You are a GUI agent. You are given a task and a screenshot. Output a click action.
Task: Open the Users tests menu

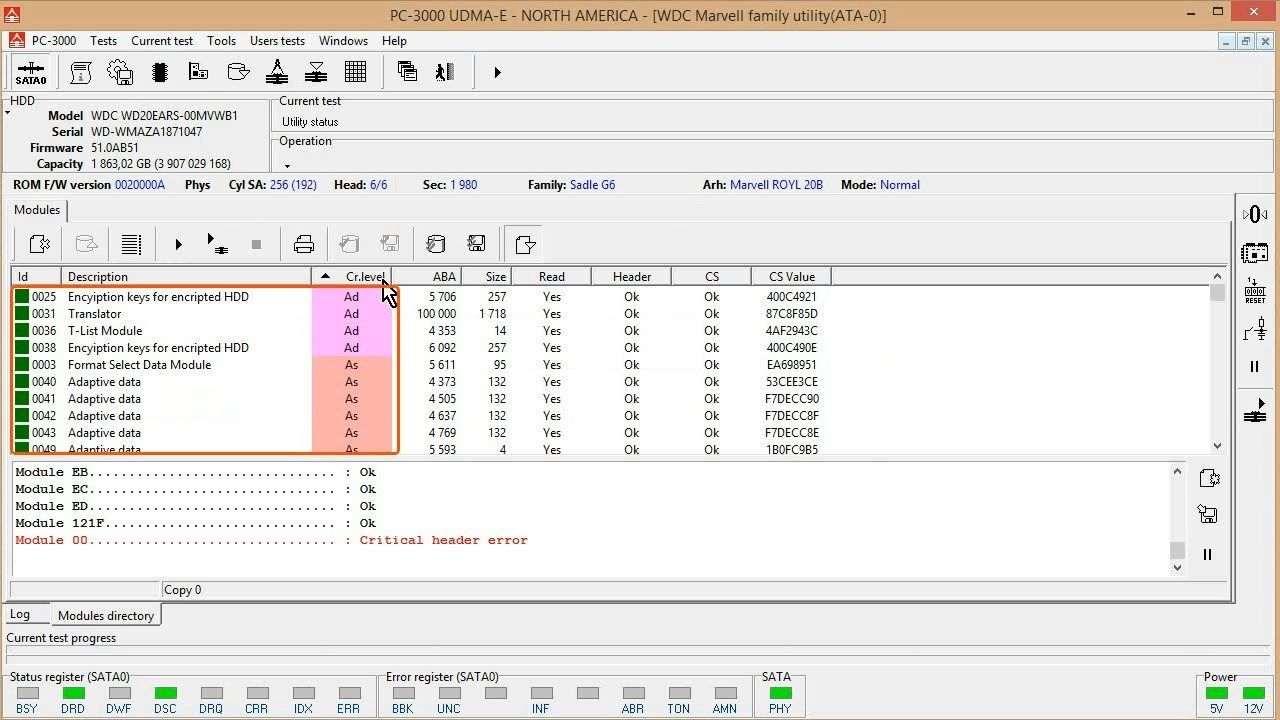277,41
